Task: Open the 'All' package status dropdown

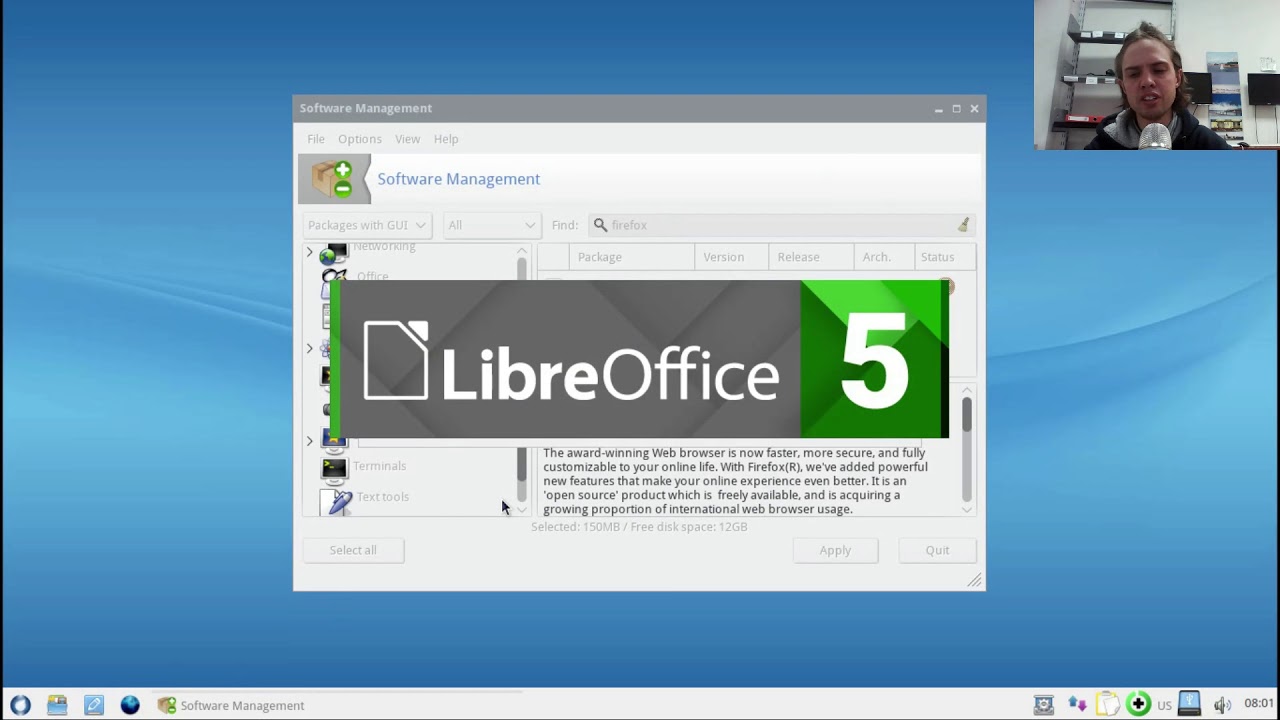Action: pos(492,225)
